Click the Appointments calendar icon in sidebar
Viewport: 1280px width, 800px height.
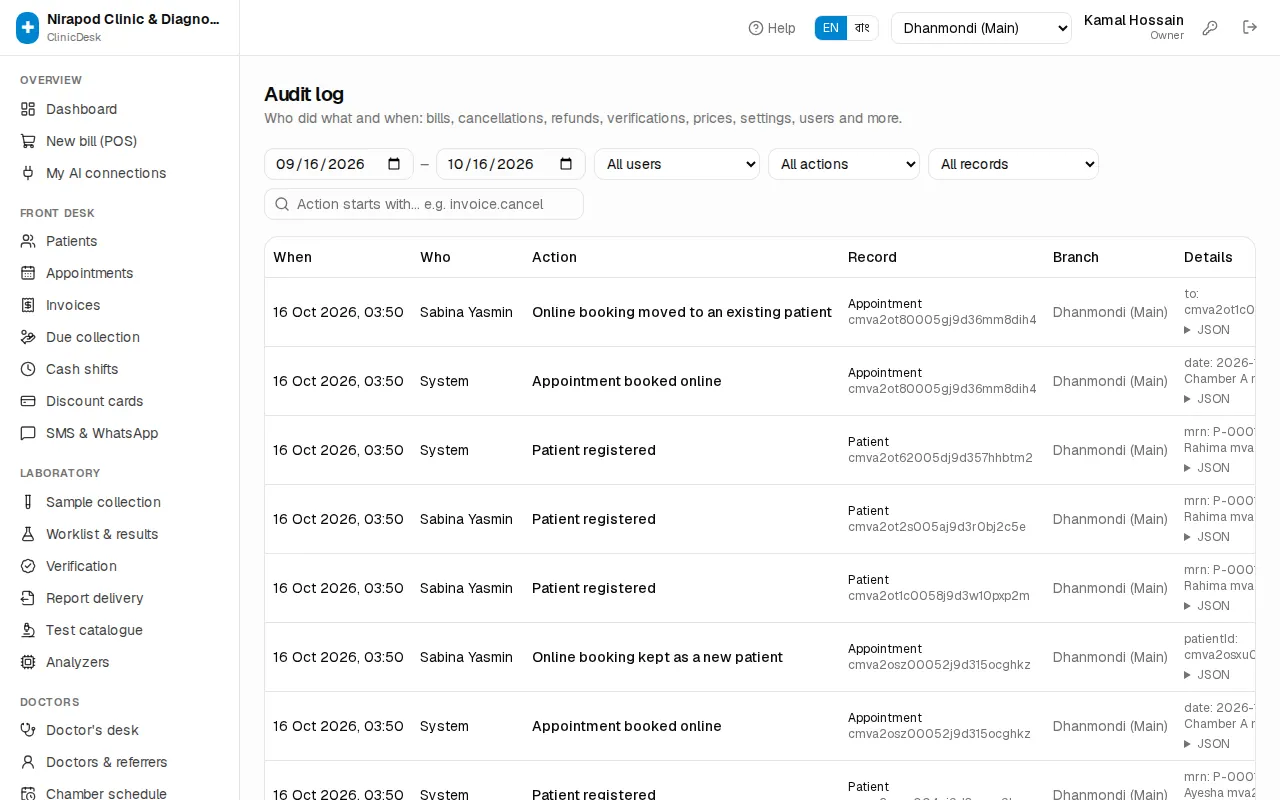point(28,273)
